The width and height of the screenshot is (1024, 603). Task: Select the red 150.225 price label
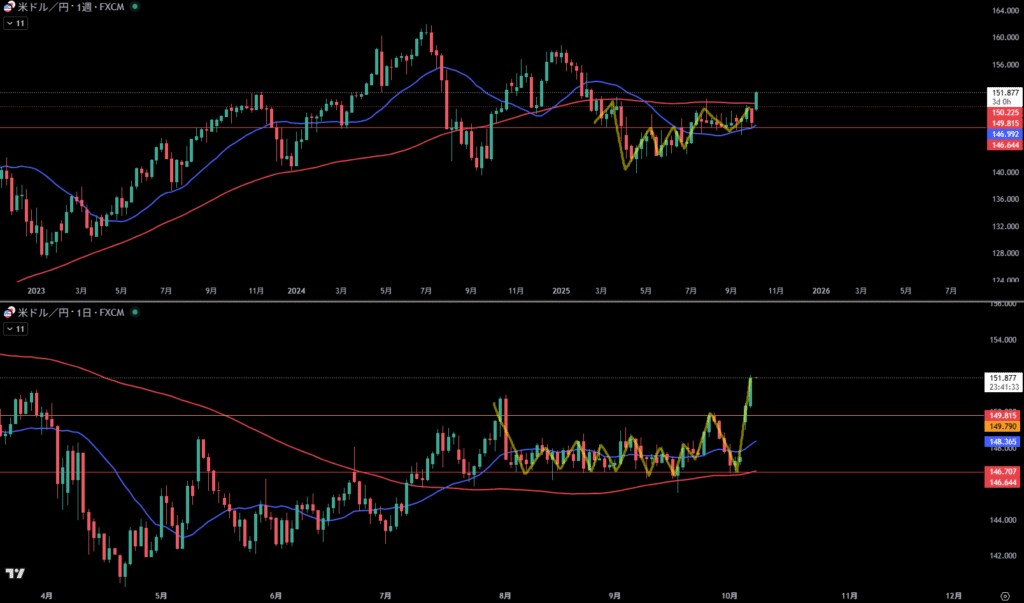1003,113
